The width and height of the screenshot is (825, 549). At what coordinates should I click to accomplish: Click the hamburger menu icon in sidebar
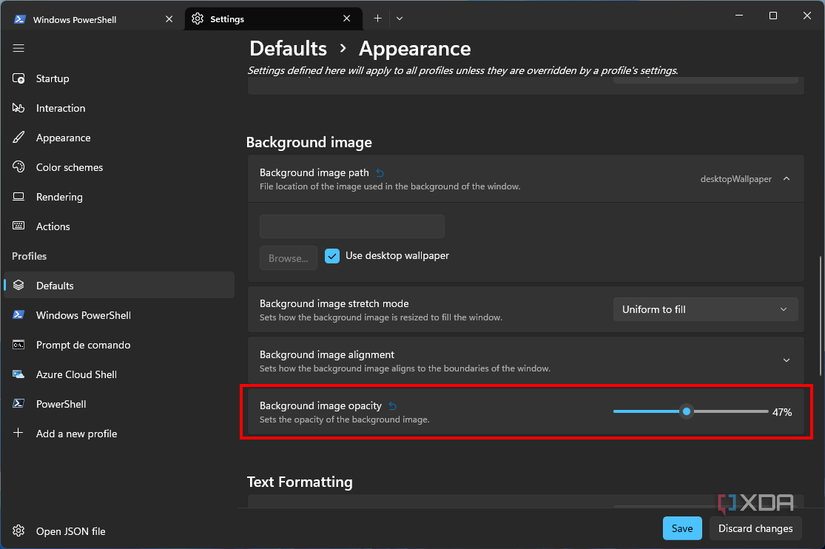(18, 48)
